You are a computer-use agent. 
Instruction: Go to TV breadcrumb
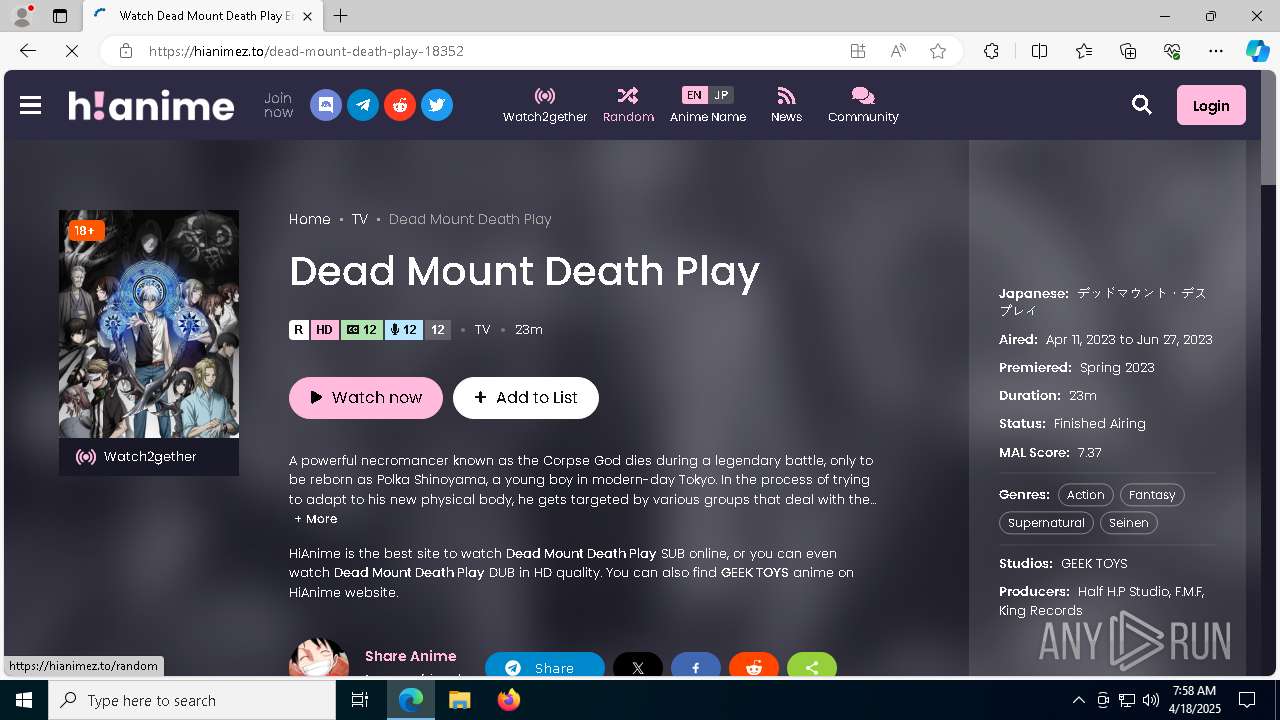click(x=360, y=219)
